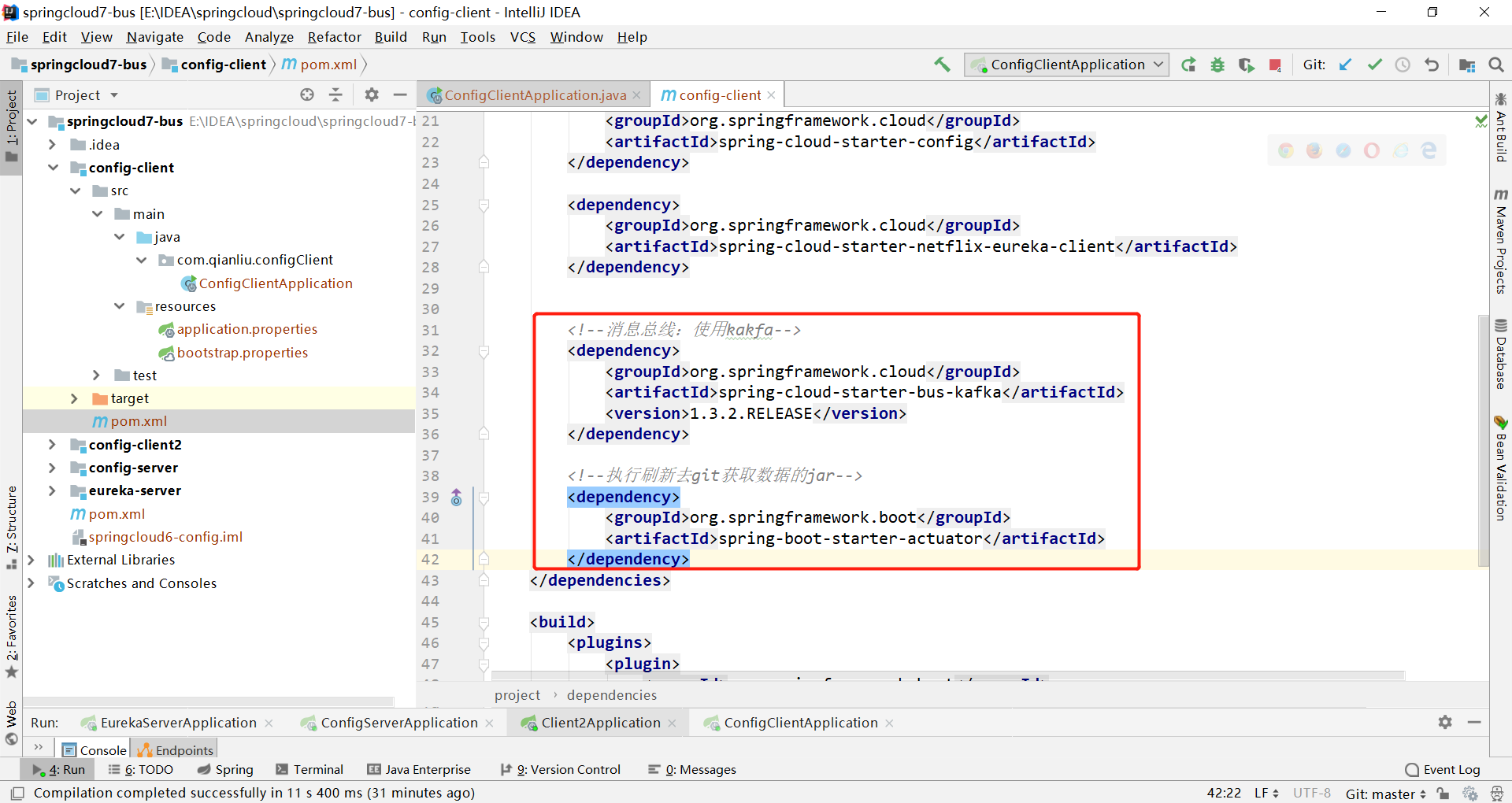Open the Database side panel
Viewport: 1512px width, 803px height.
pyautogui.click(x=1501, y=353)
